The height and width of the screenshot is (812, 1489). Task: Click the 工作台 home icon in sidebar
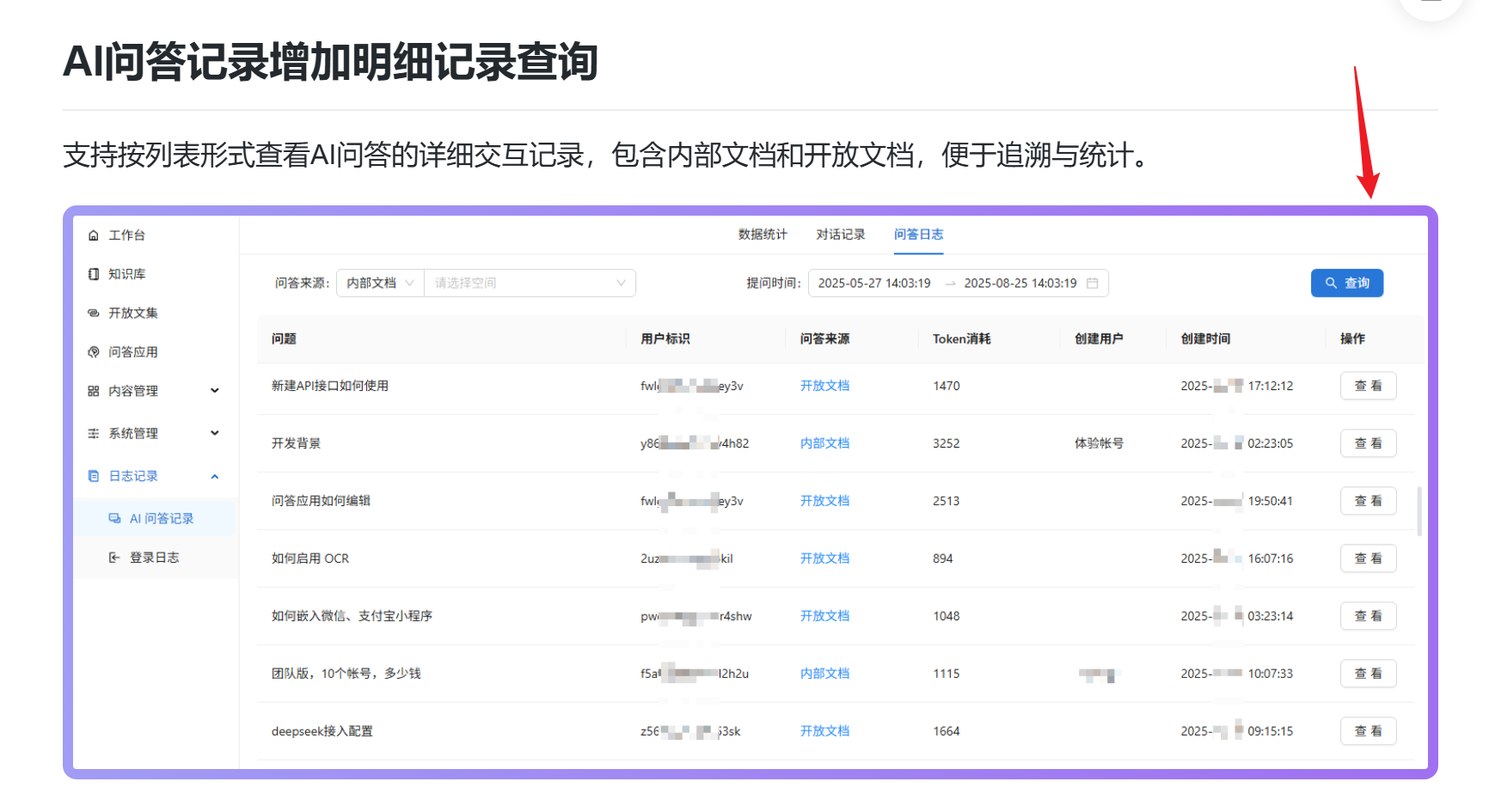(94, 235)
